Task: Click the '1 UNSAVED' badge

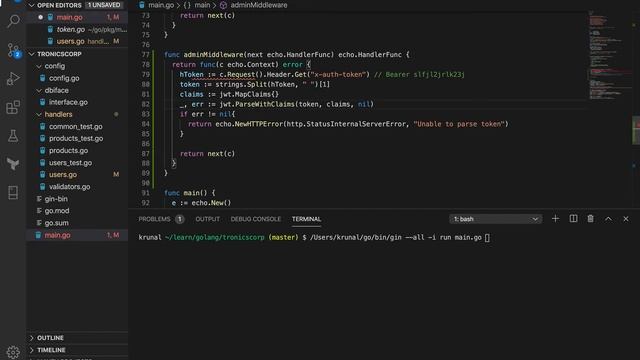Action: [x=104, y=5]
